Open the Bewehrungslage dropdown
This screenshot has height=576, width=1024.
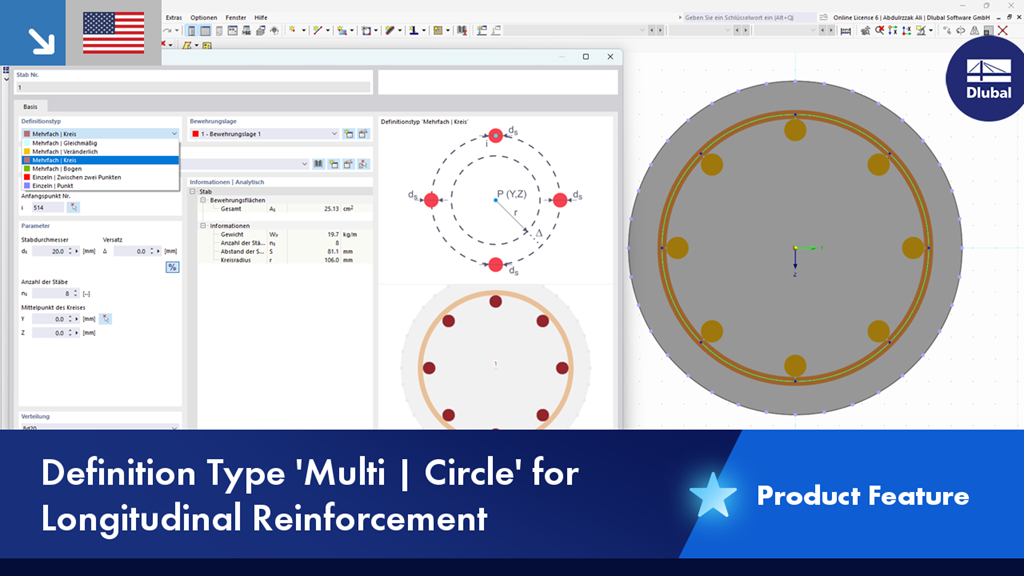click(264, 134)
